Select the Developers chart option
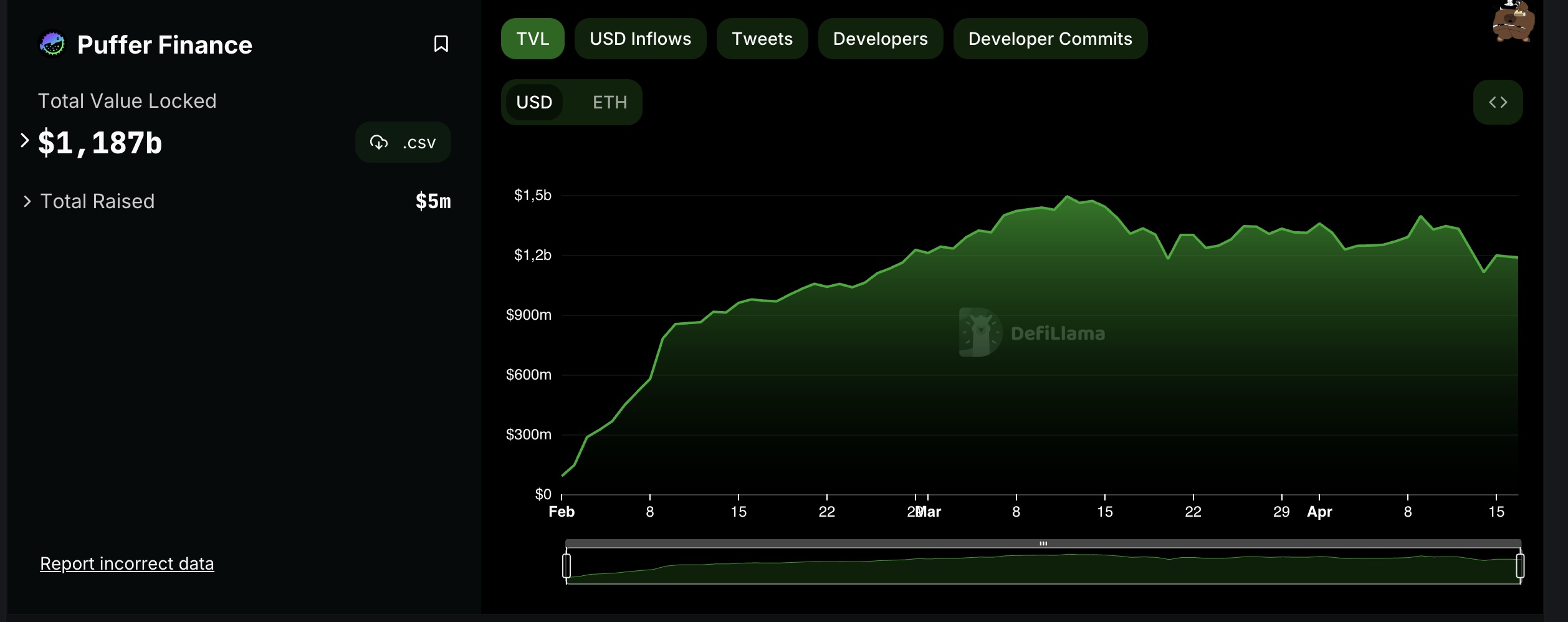Screen dimensions: 1568x622 [x=880, y=39]
